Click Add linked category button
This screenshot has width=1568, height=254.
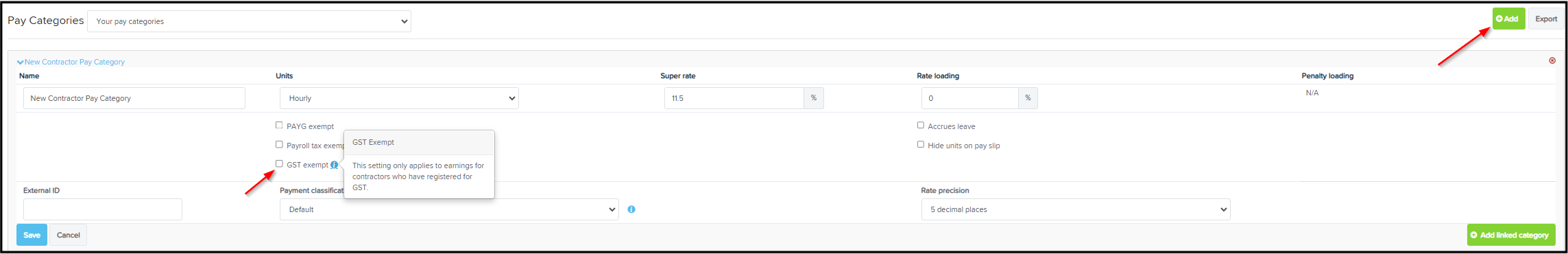(x=1511, y=235)
